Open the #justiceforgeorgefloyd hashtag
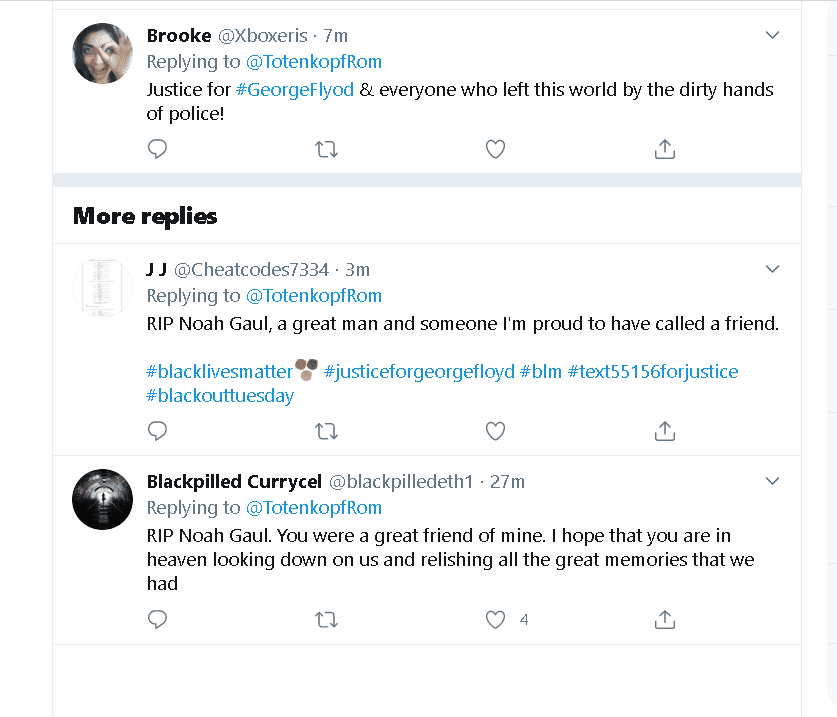The image size is (837, 717). click(x=419, y=372)
